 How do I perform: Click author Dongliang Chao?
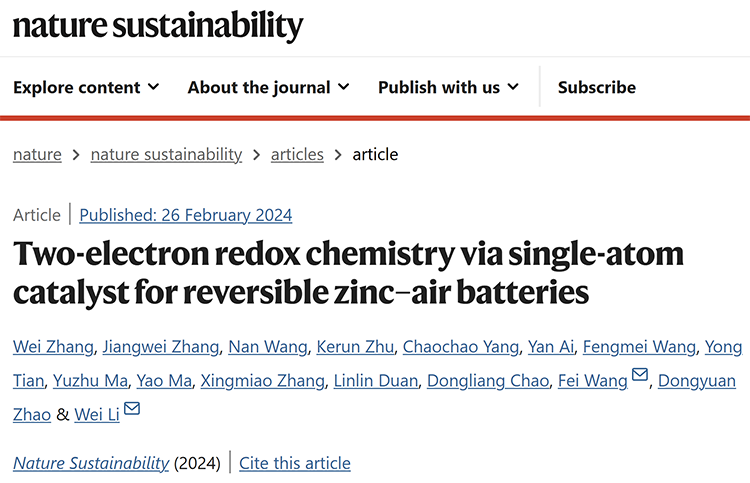point(488,381)
